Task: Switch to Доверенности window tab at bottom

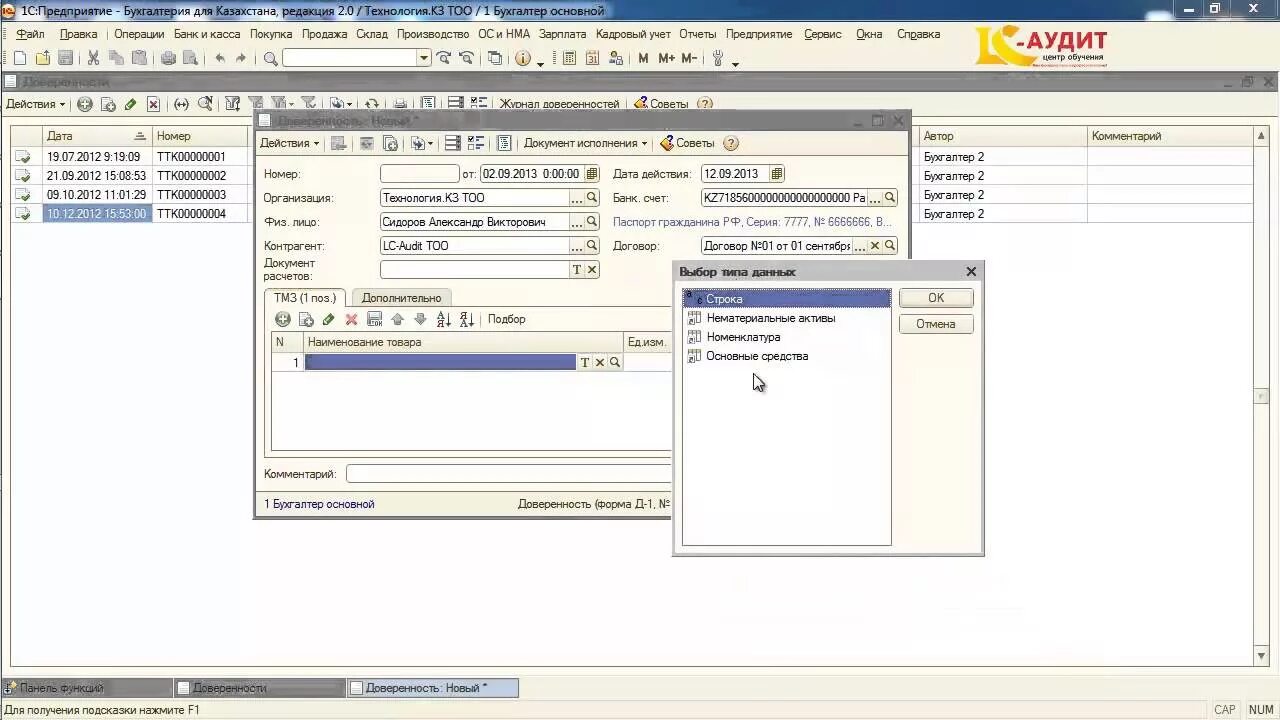Action: point(259,688)
